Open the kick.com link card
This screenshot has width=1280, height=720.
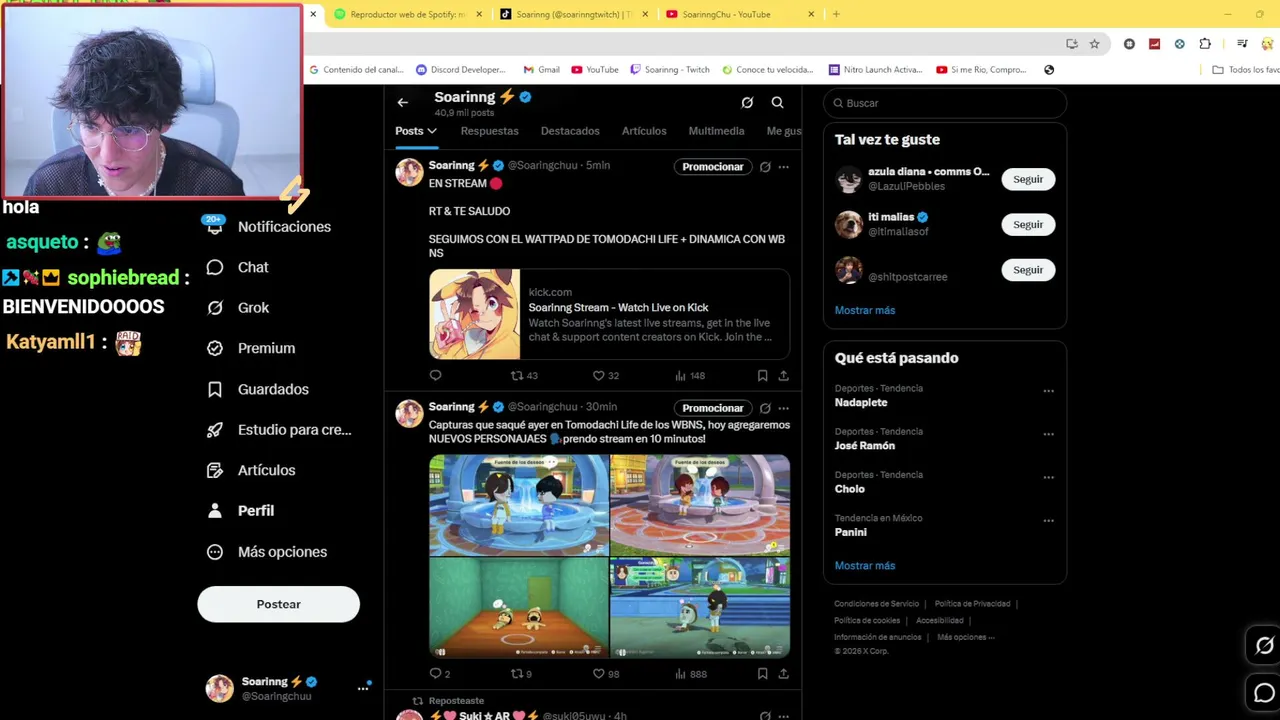coord(609,314)
